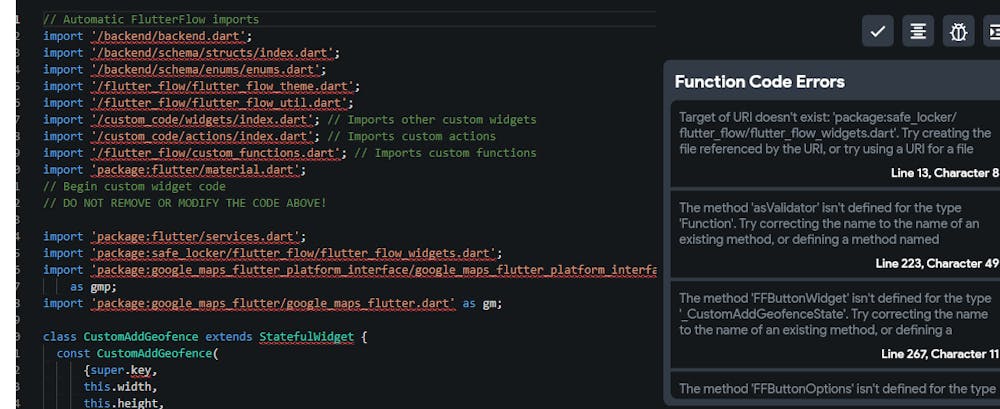
Task: Jump to Line 223, Character 49
Action: coord(938,264)
